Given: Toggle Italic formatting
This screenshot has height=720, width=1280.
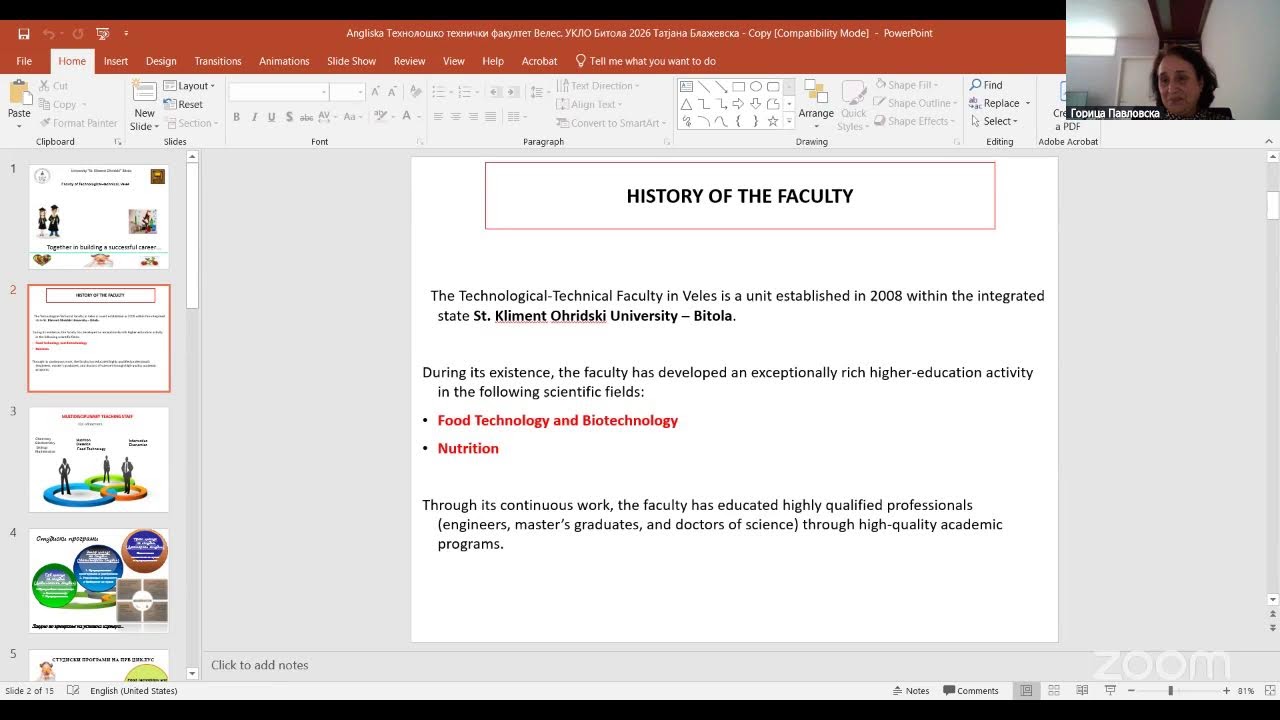Looking at the screenshot, I should (x=254, y=117).
